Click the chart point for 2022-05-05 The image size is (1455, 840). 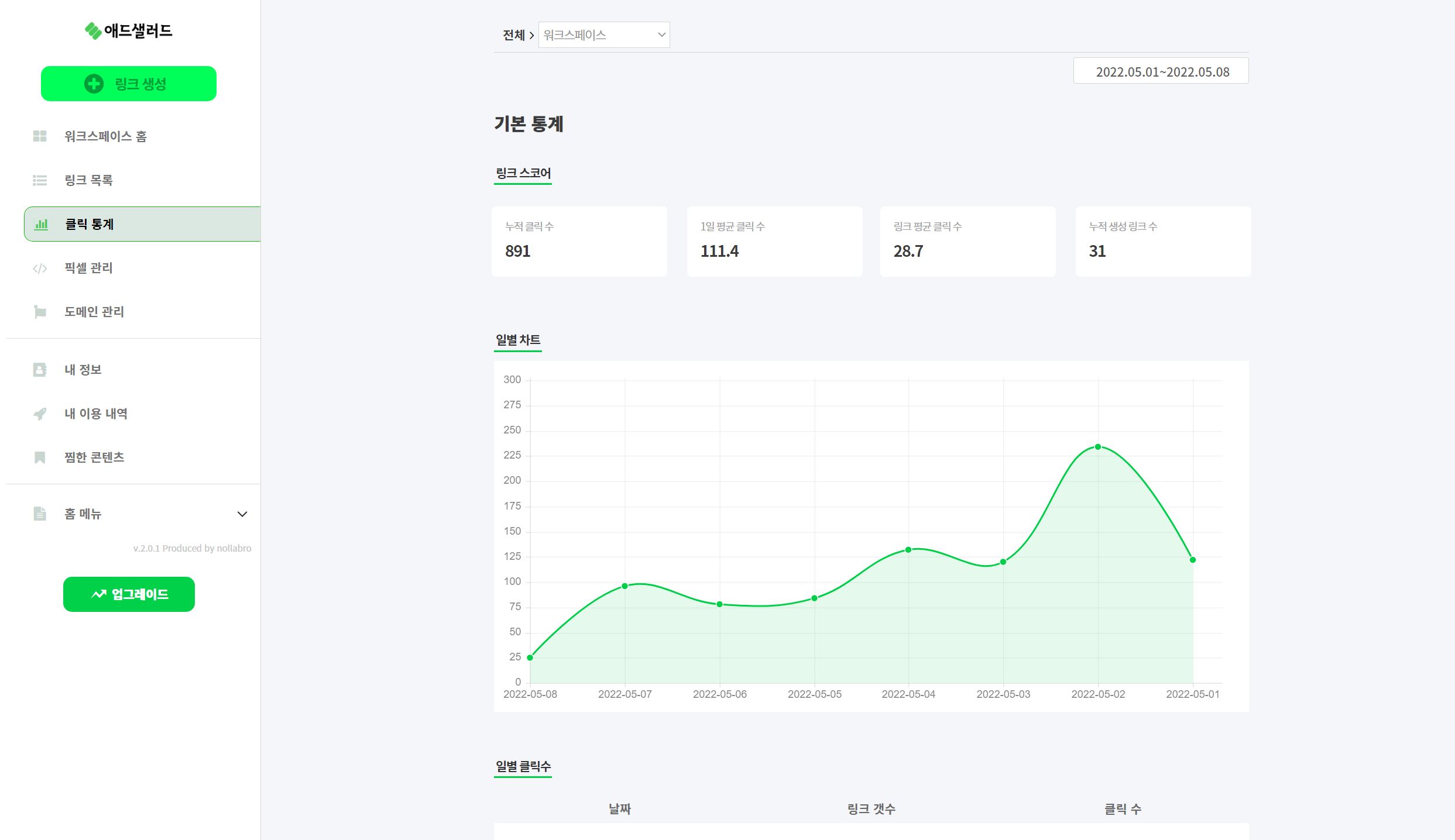(x=814, y=598)
